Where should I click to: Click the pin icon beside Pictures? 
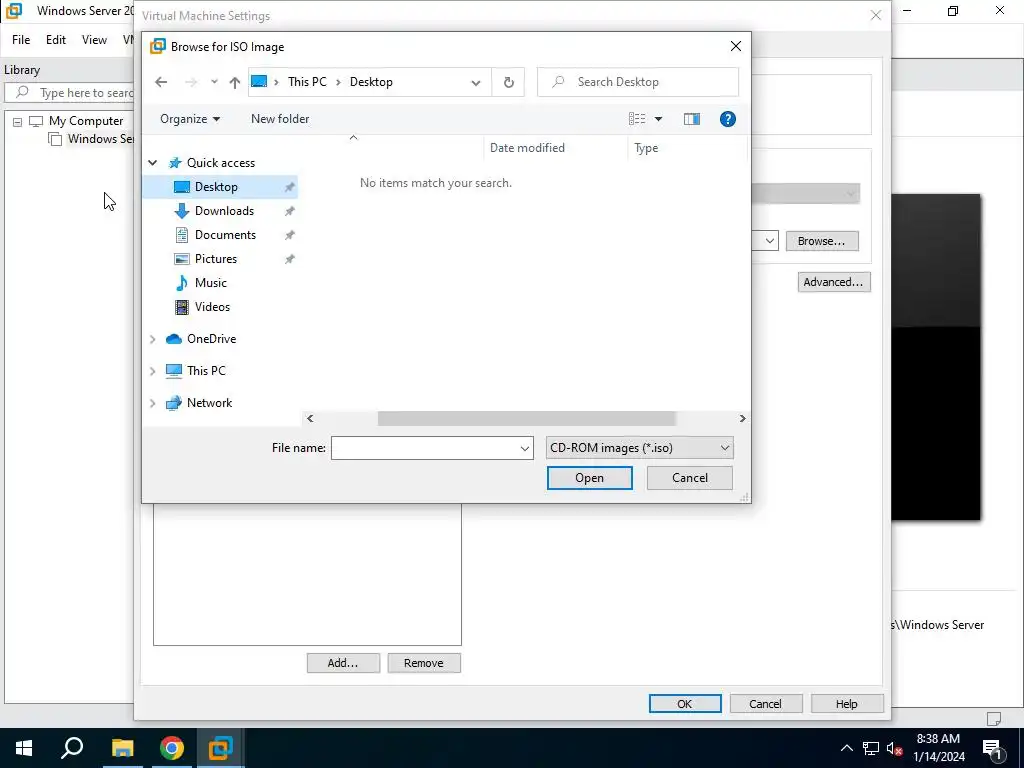pos(289,259)
